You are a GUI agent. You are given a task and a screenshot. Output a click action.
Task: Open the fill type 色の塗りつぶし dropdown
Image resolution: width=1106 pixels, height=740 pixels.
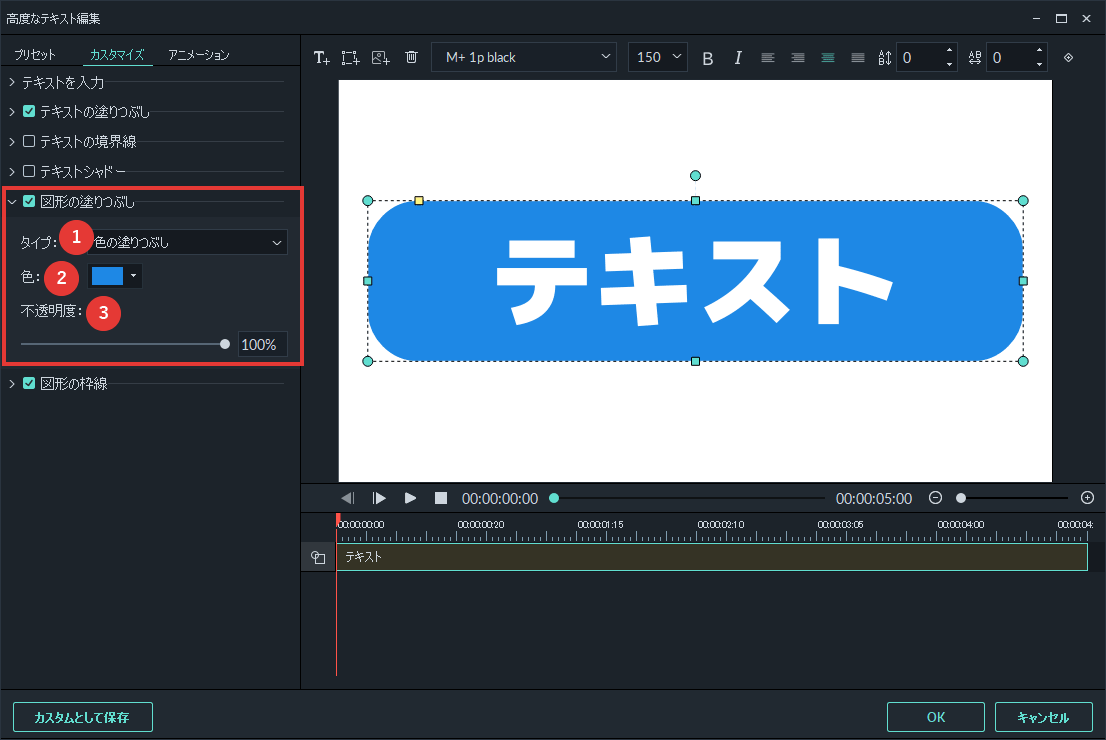click(188, 242)
